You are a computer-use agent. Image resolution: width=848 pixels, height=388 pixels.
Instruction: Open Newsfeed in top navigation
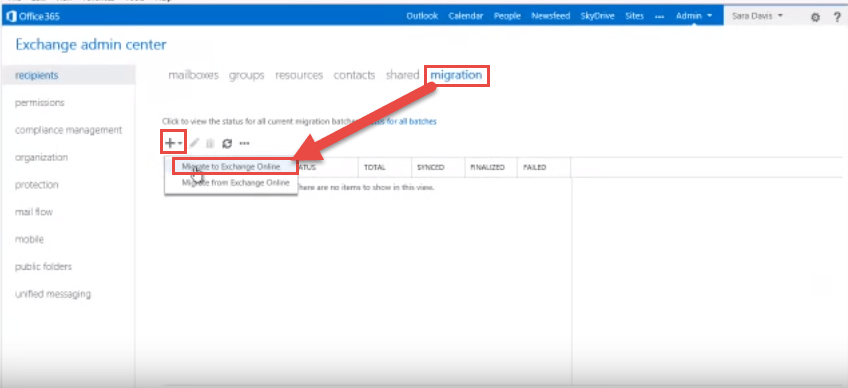click(x=551, y=16)
